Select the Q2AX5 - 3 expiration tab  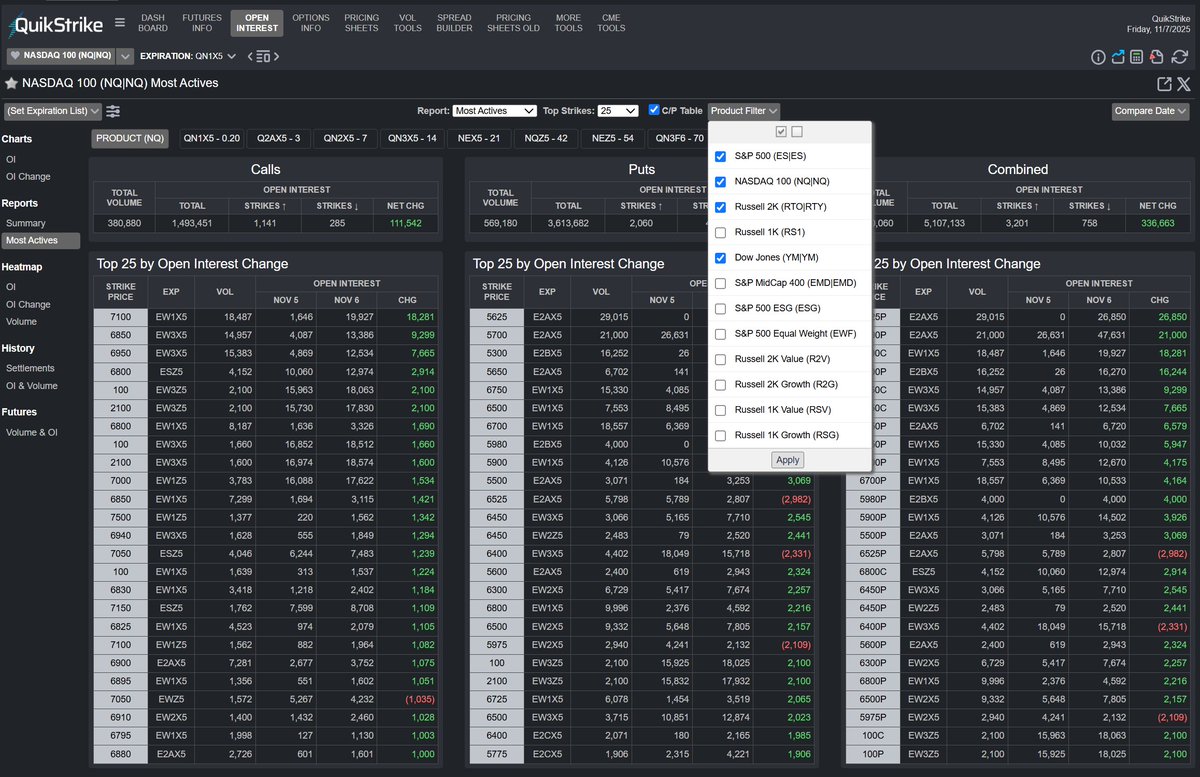(279, 138)
